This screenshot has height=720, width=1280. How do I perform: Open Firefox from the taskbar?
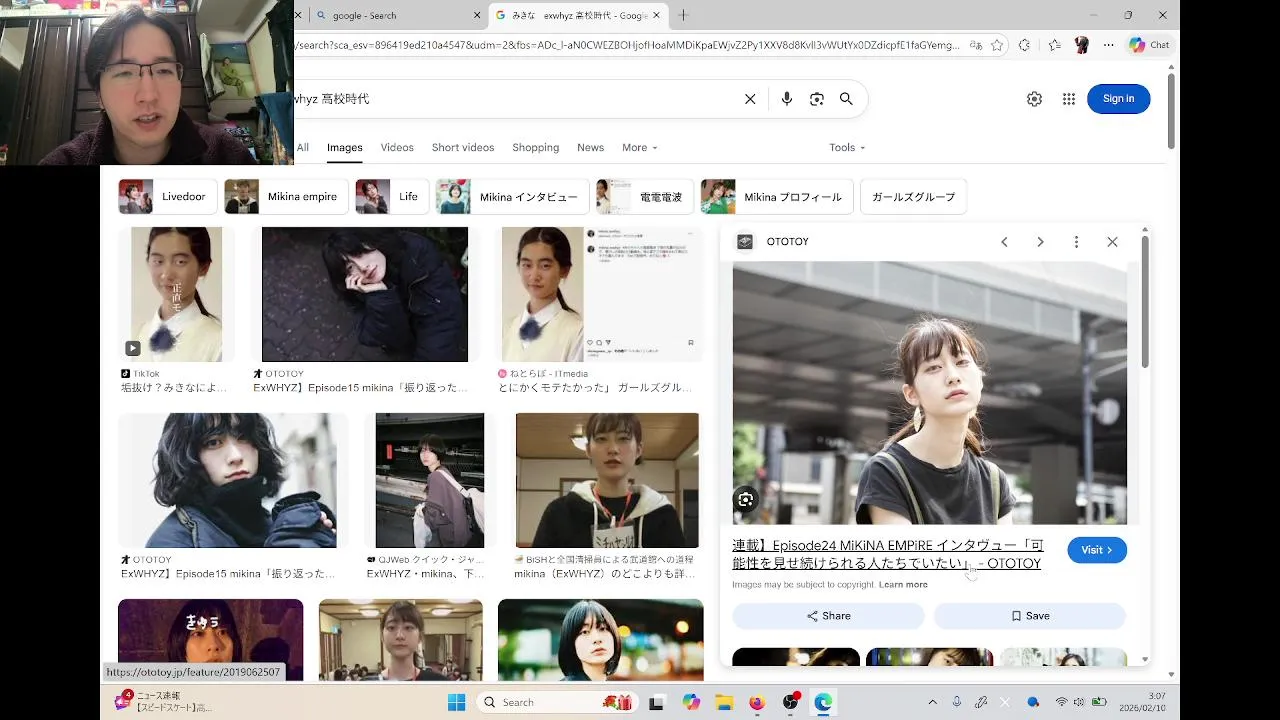click(x=757, y=702)
